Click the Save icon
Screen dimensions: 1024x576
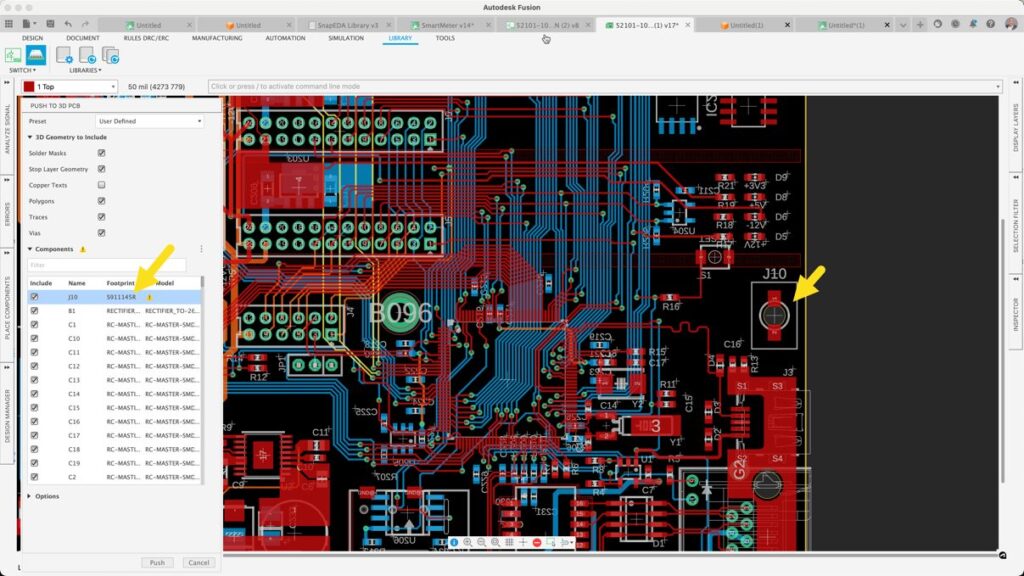[50, 24]
